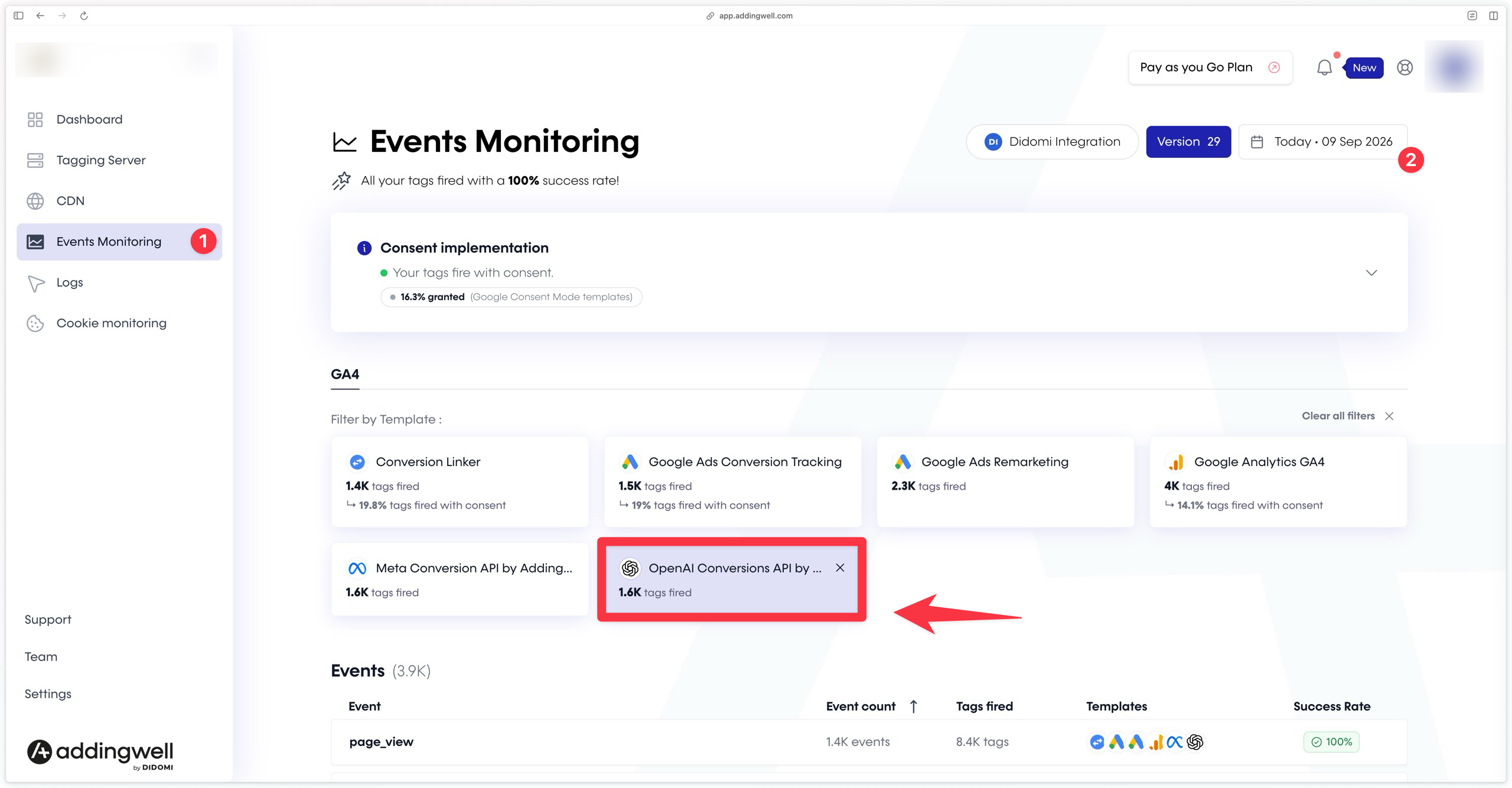
Task: Filter by Google Analytics GA4 template
Action: pos(1278,482)
